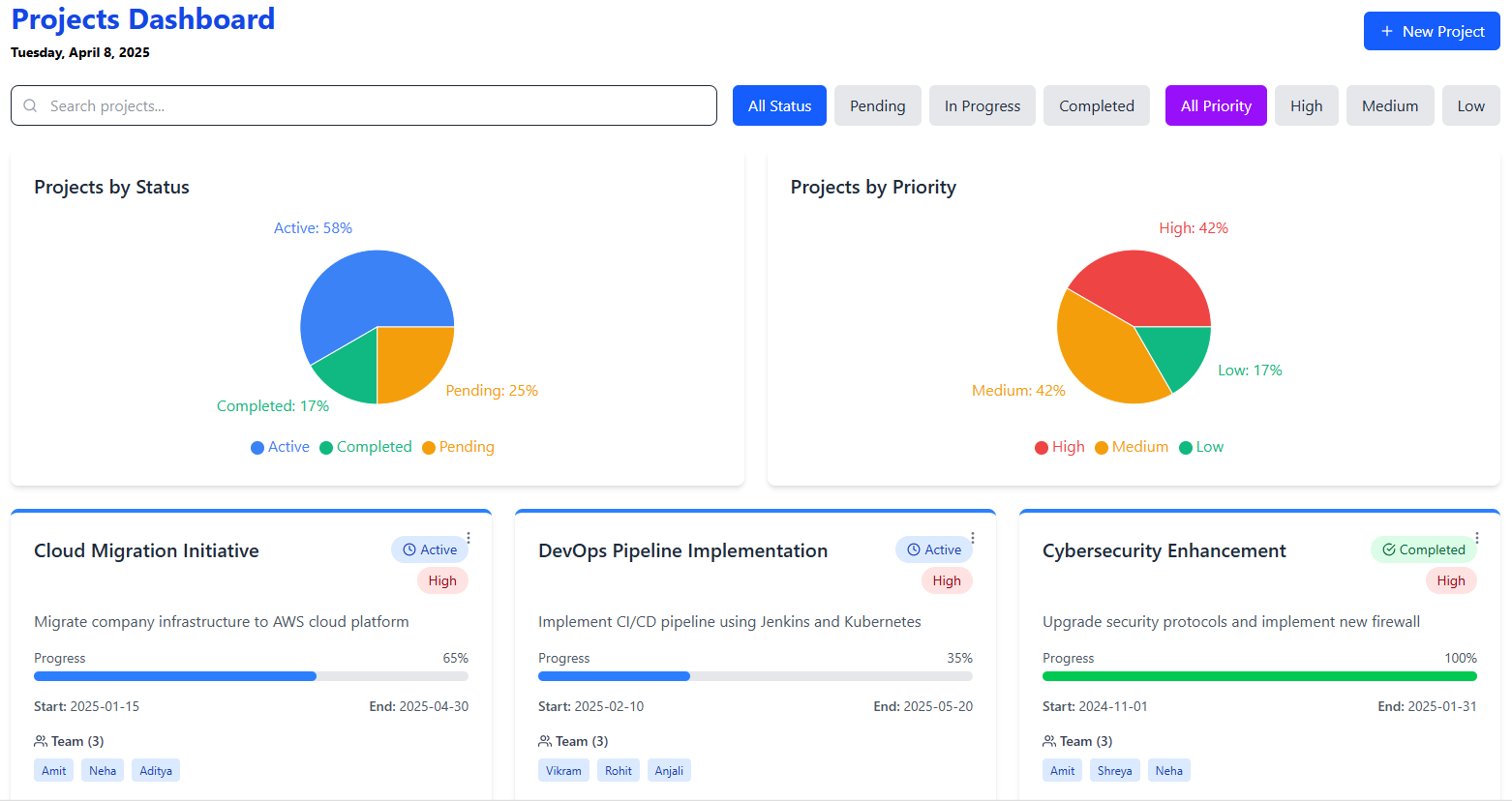This screenshot has width=1512, height=801.
Task: Click the team icon on Cybersecurity Enhancement card
Action: 1048,740
